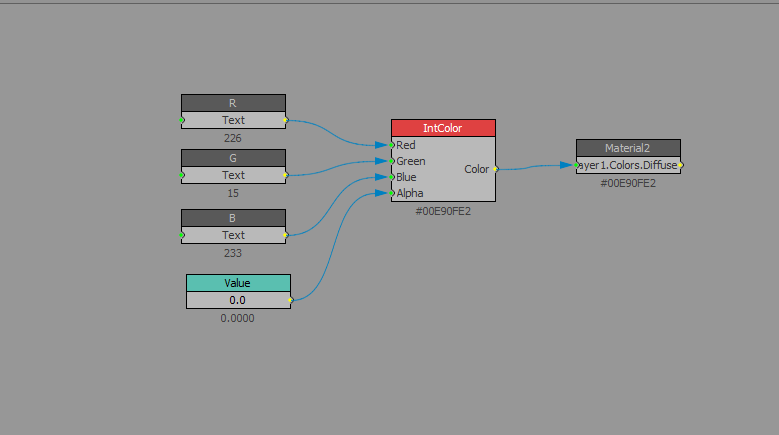
Task: Click the Text field of the B node
Action: 234,235
